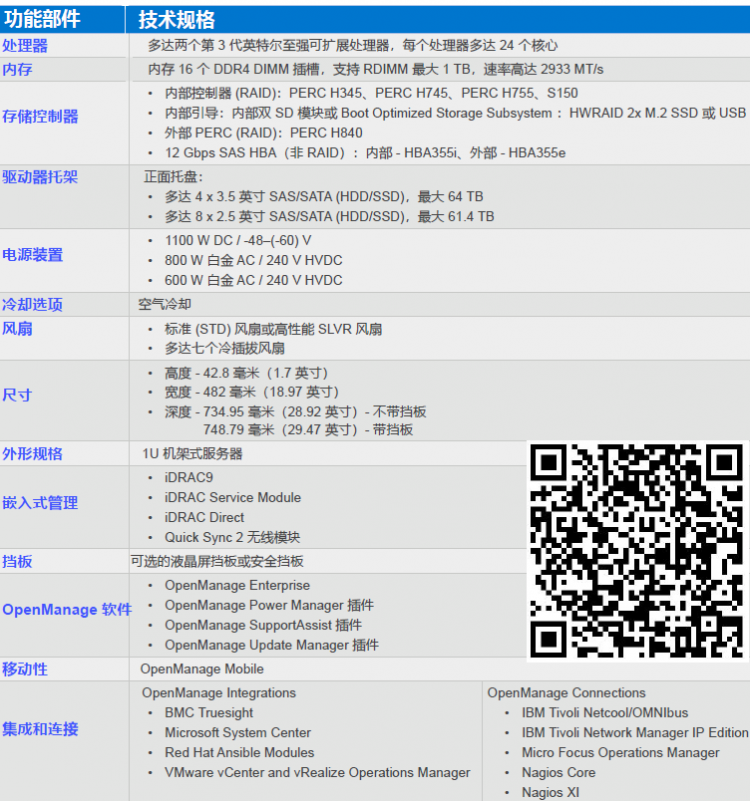
Task: Click the OpenManage Integrations heading
Action: (x=219, y=693)
